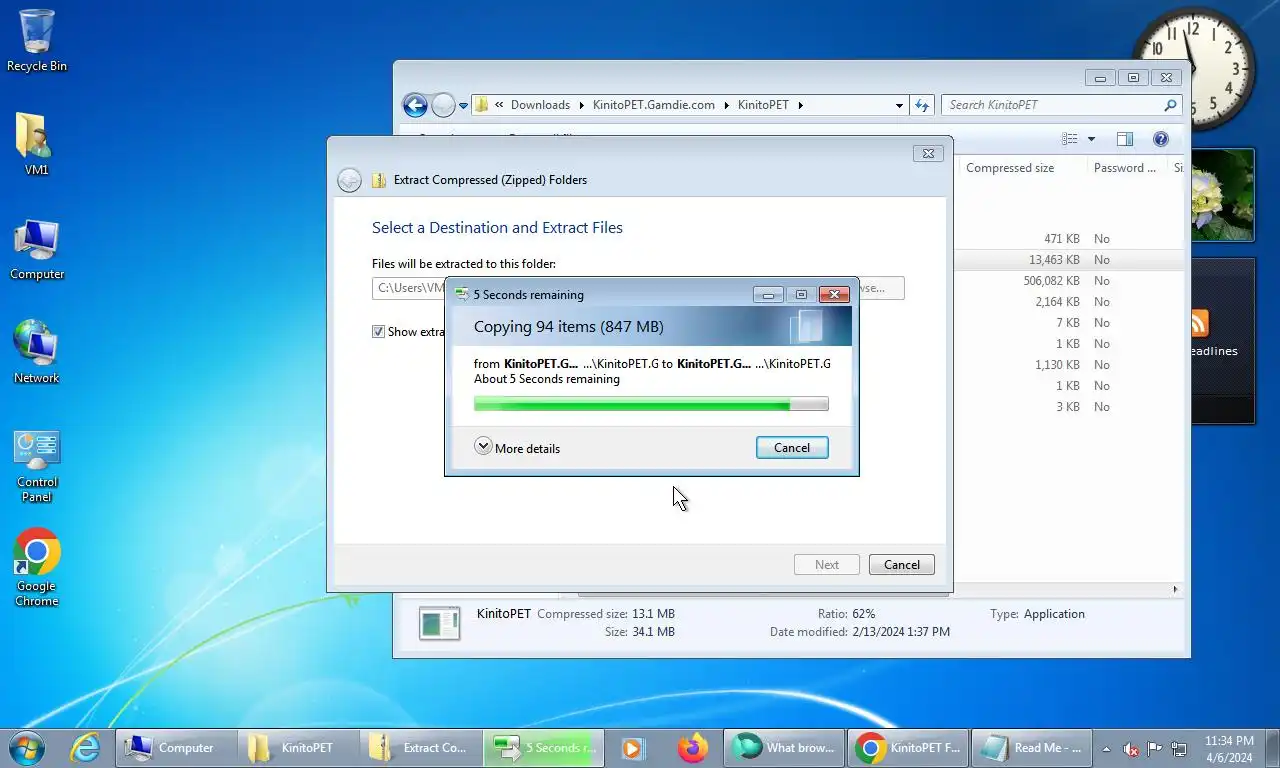This screenshot has height=768, width=1280.
Task: Open the Network desktop icon
Action: [37, 352]
